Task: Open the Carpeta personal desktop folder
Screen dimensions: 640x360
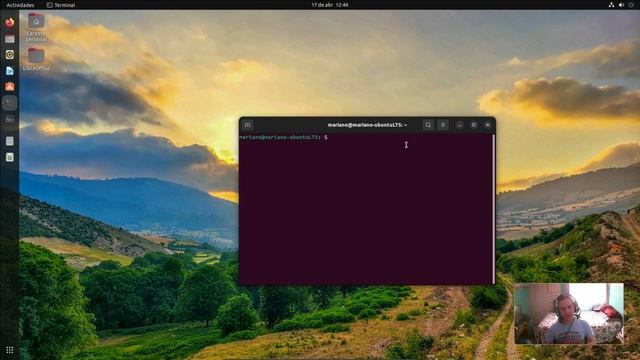Action: point(36,27)
